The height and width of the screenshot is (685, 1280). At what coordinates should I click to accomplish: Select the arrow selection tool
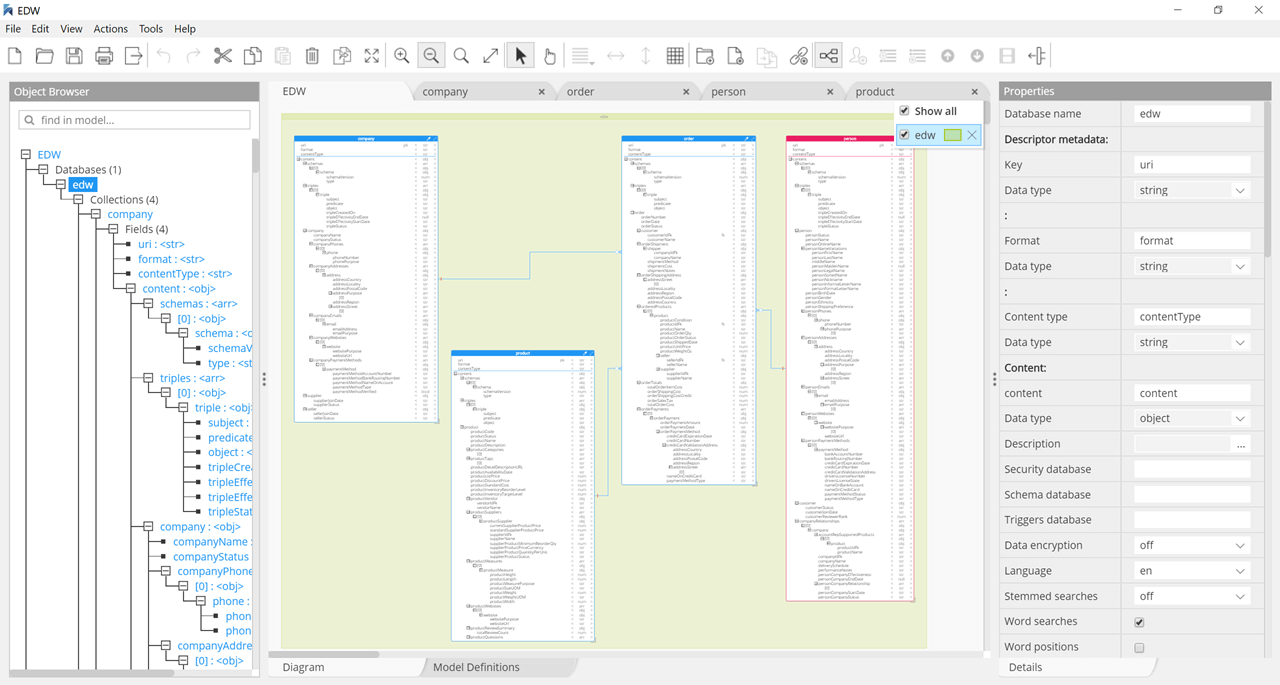click(519, 55)
